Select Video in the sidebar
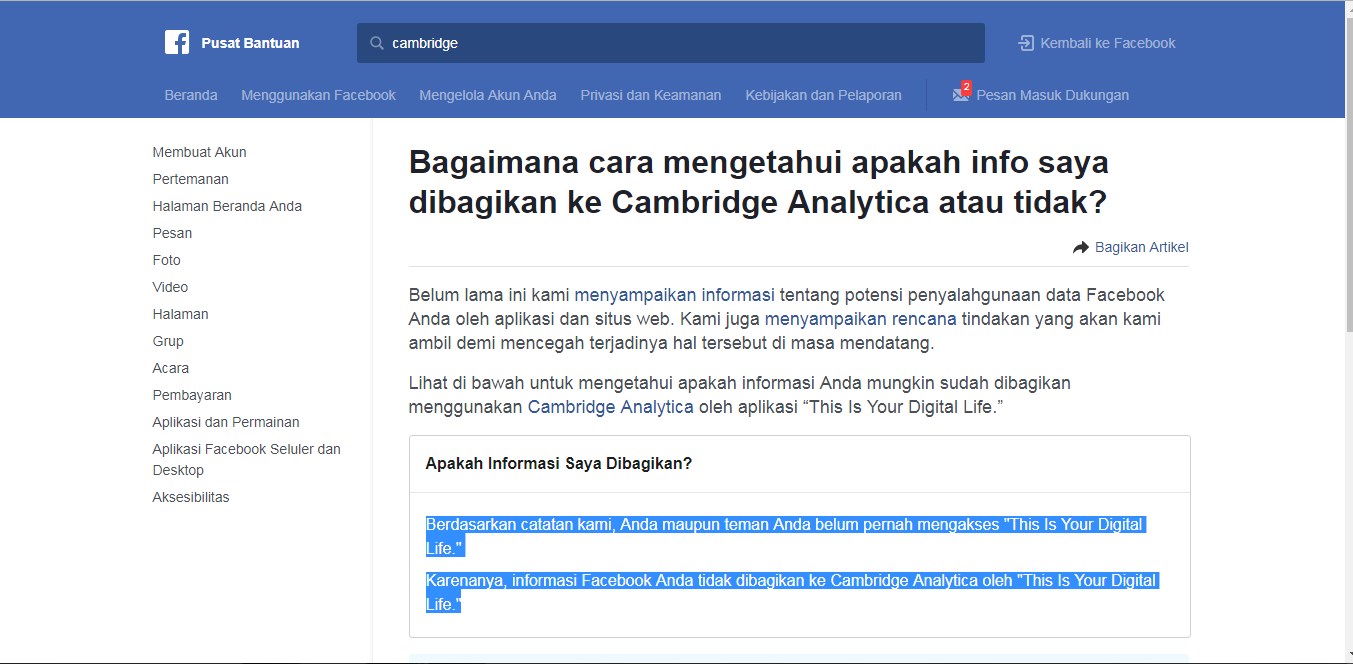The height and width of the screenshot is (664, 1353). (170, 287)
